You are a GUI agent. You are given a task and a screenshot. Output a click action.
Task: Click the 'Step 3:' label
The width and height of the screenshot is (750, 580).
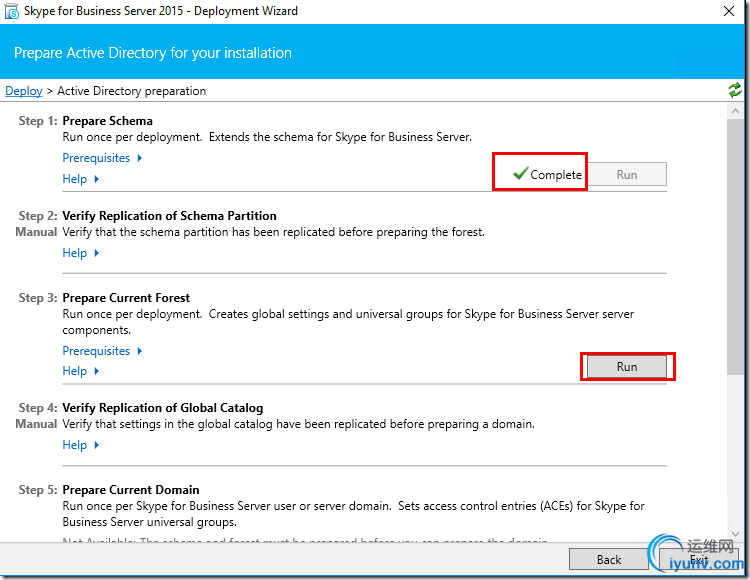click(x=38, y=298)
